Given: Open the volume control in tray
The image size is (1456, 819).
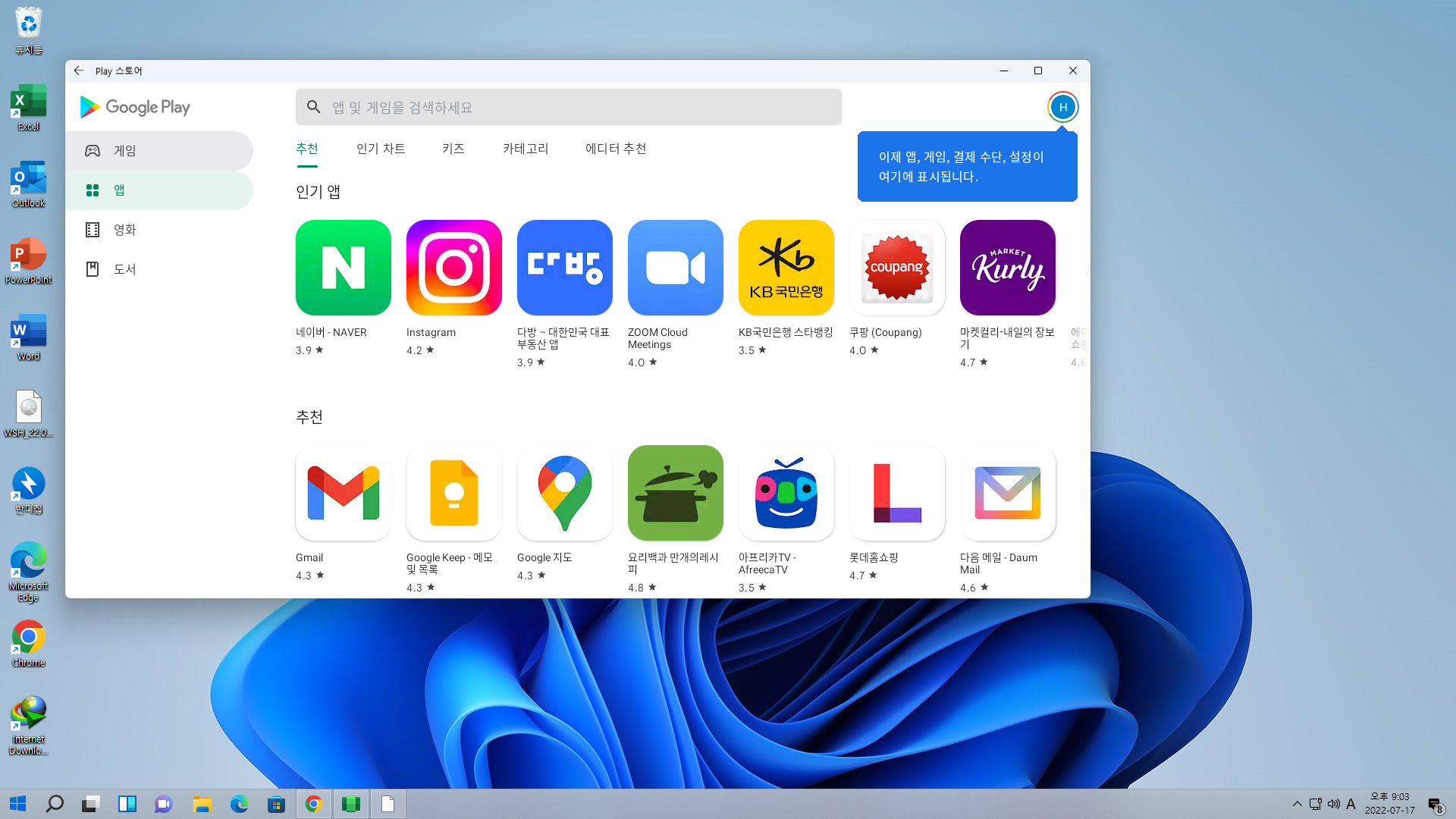Looking at the screenshot, I should coord(1334,804).
